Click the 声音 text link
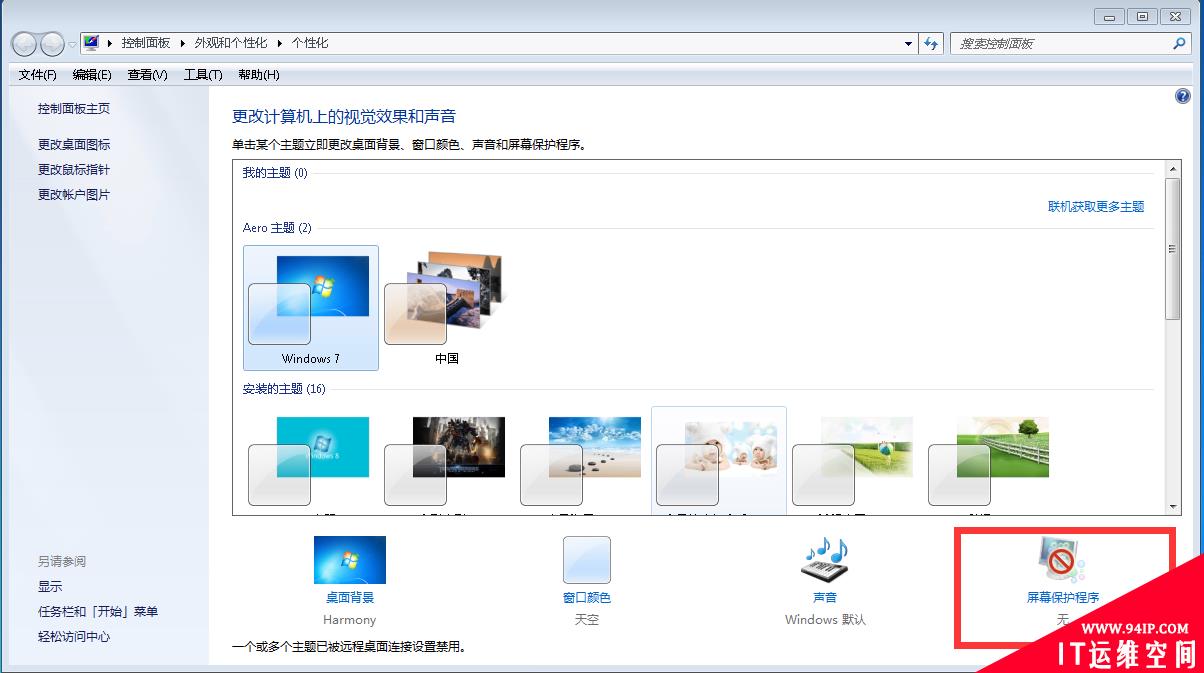The width and height of the screenshot is (1204, 673). point(825,598)
